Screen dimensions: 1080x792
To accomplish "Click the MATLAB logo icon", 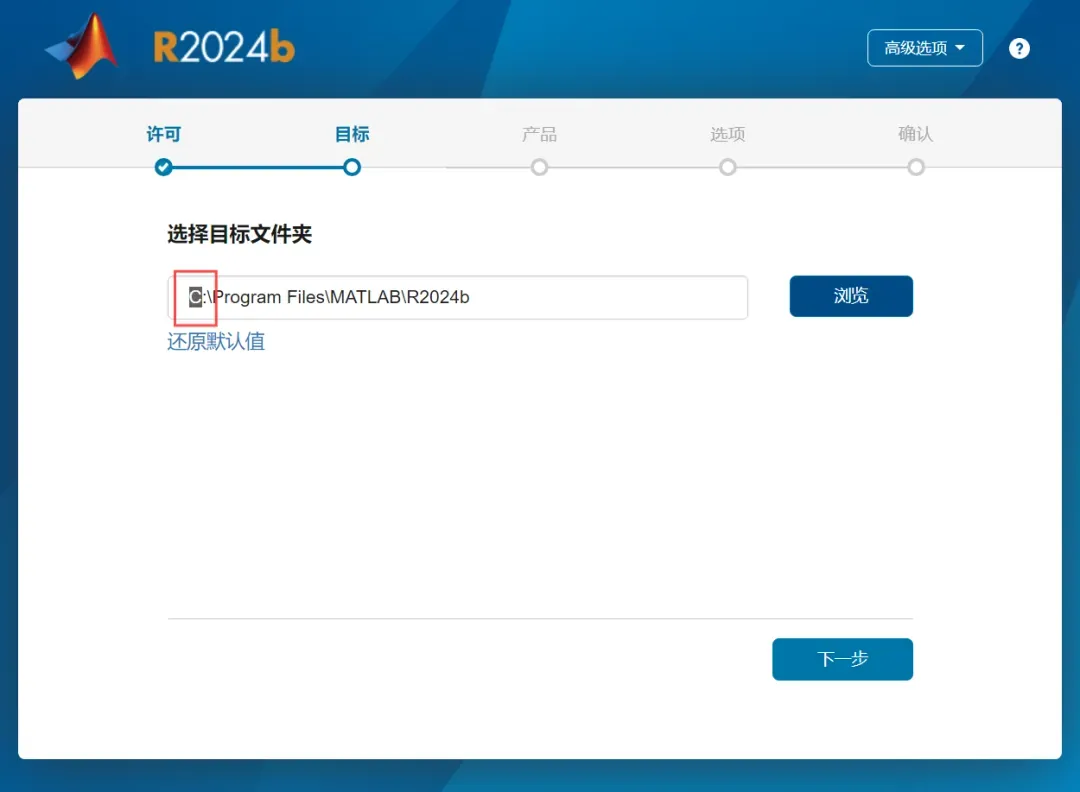I will (81, 47).
